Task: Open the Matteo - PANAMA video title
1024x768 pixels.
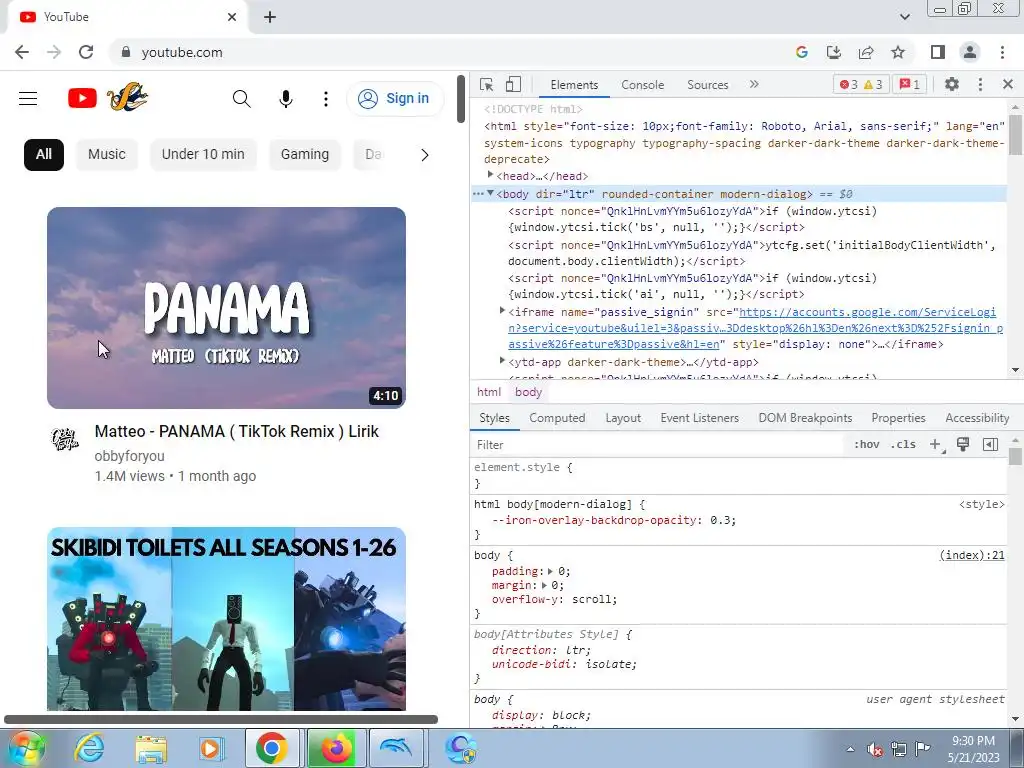Action: [236, 432]
